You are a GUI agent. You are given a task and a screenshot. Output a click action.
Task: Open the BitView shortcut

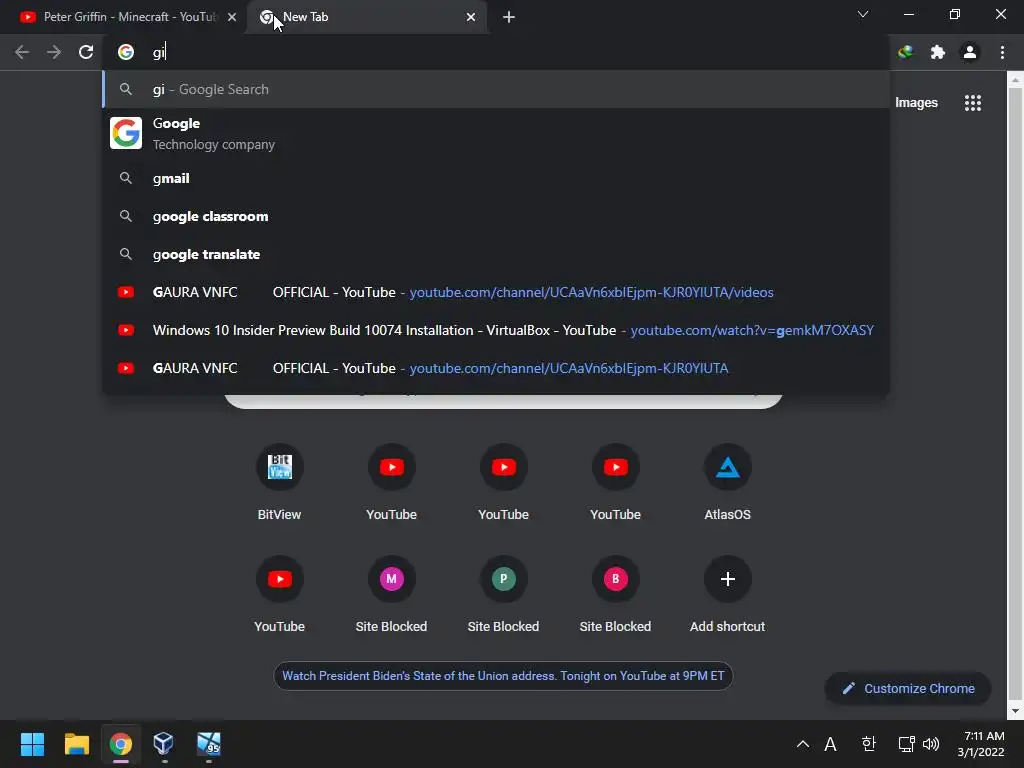coord(280,482)
